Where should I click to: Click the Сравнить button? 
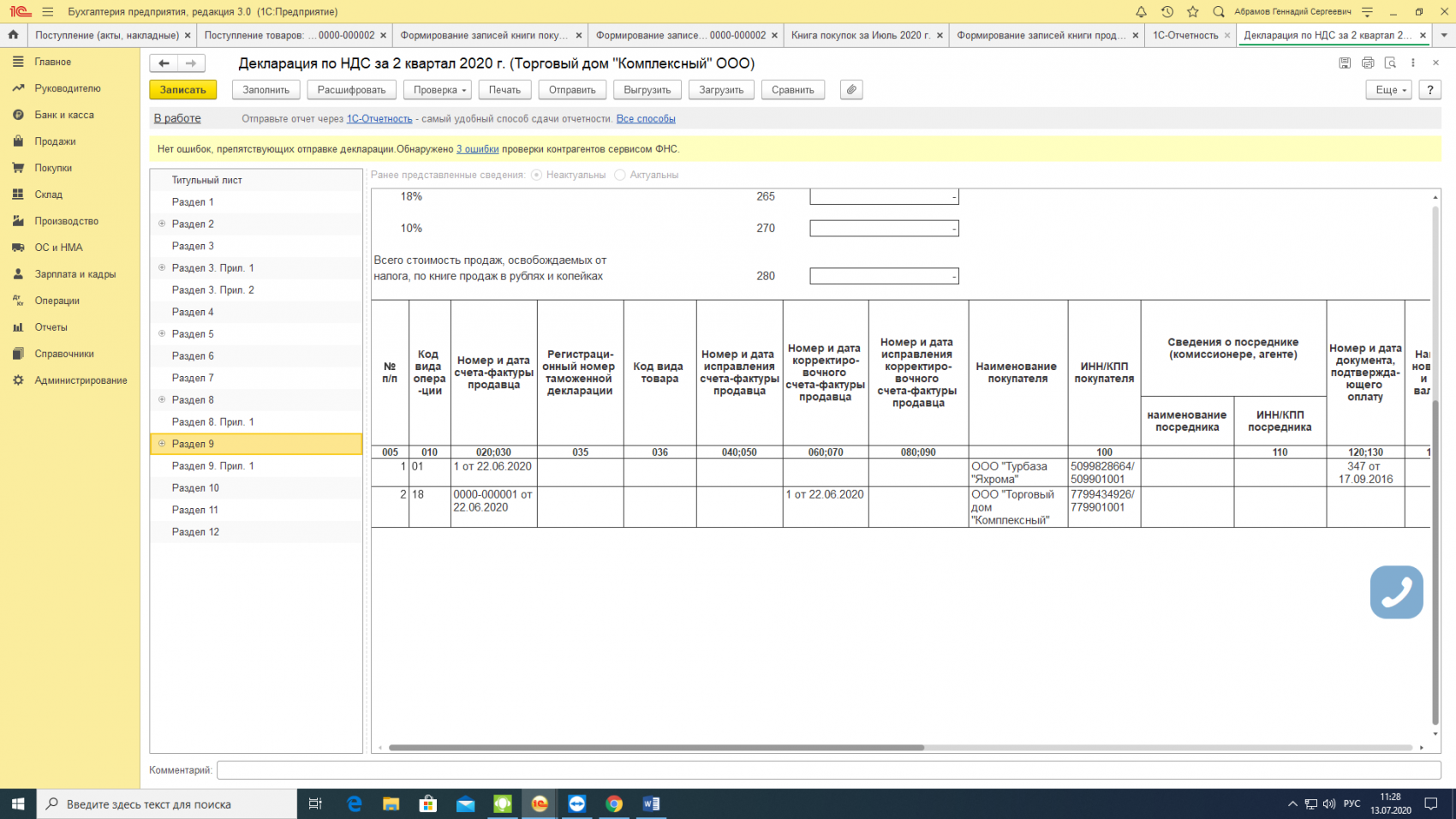point(793,90)
